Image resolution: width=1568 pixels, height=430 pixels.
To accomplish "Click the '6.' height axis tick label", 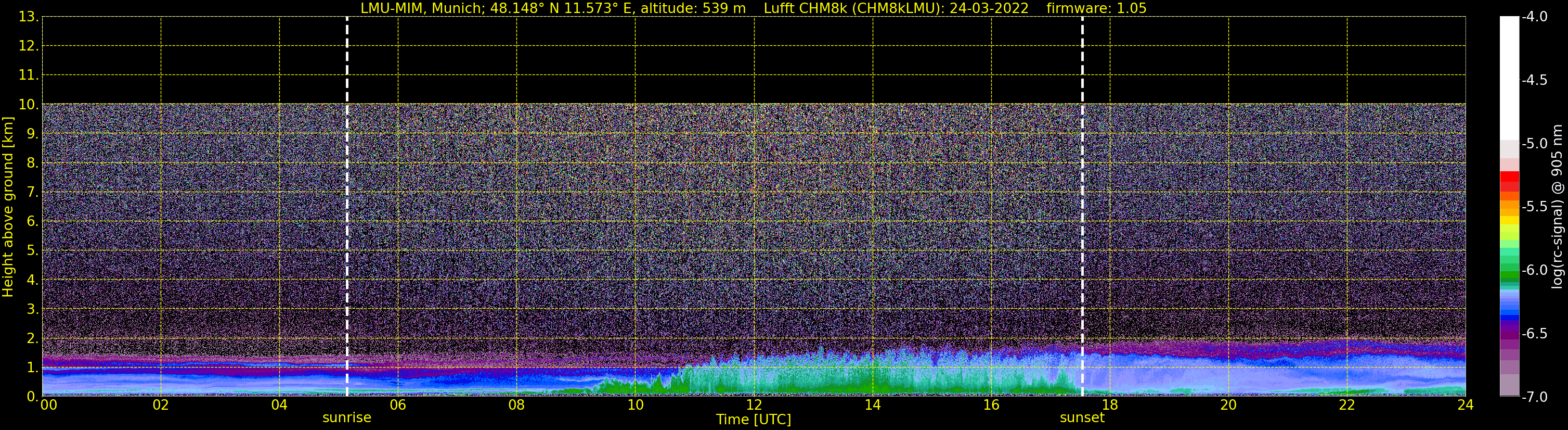I will [32, 221].
